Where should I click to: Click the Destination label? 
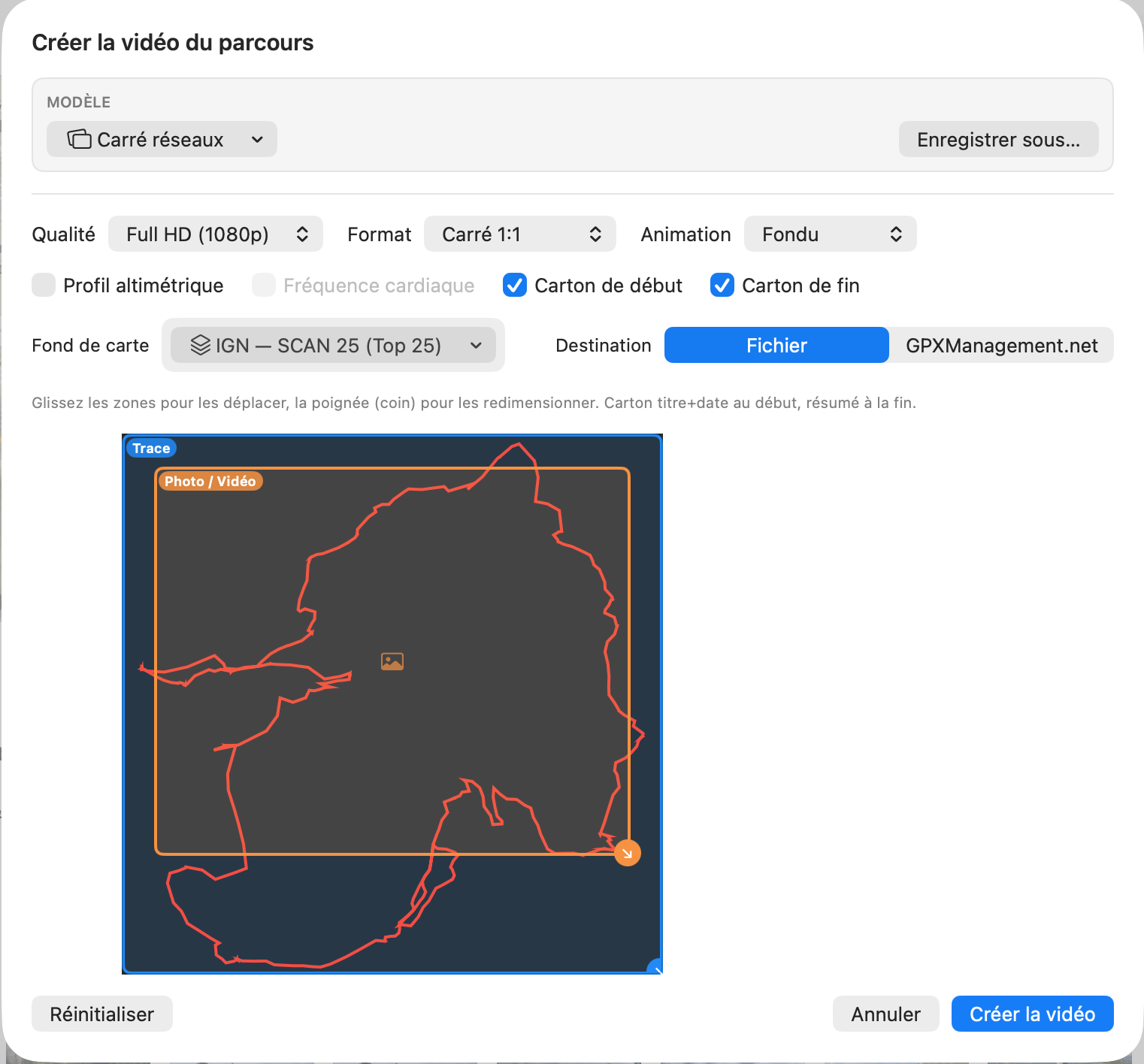click(604, 346)
